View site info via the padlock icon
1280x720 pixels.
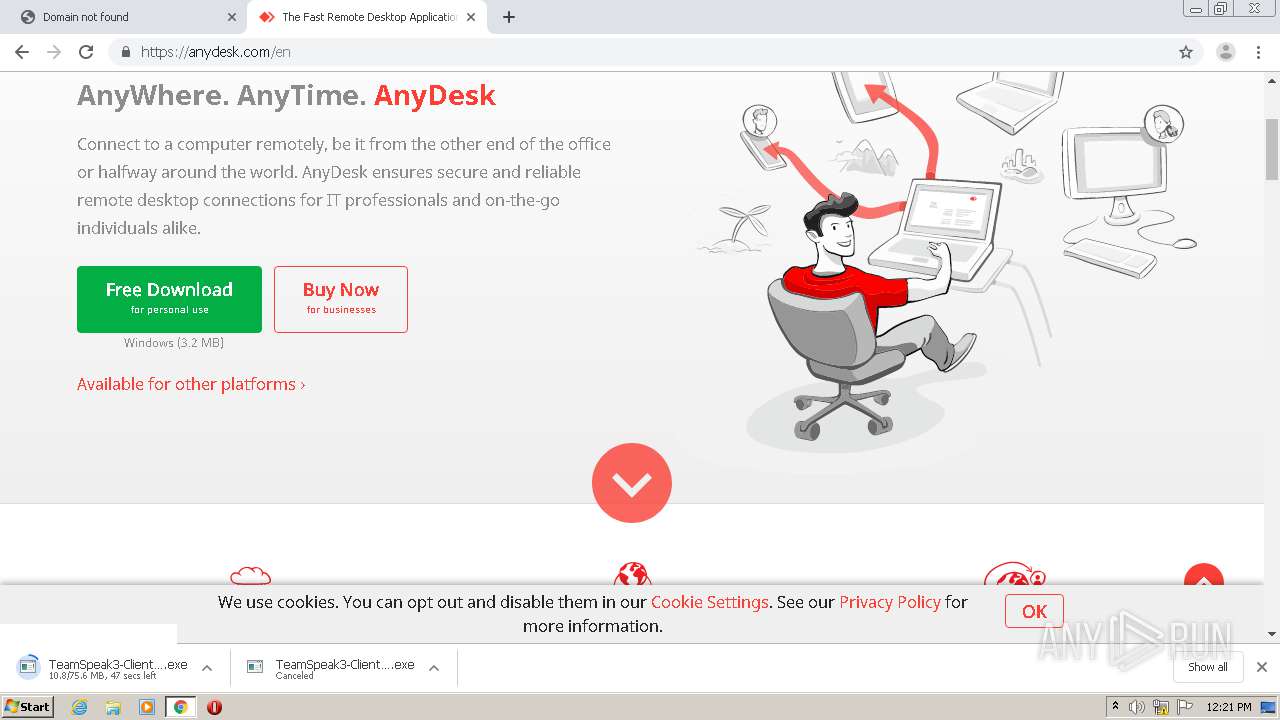(126, 52)
